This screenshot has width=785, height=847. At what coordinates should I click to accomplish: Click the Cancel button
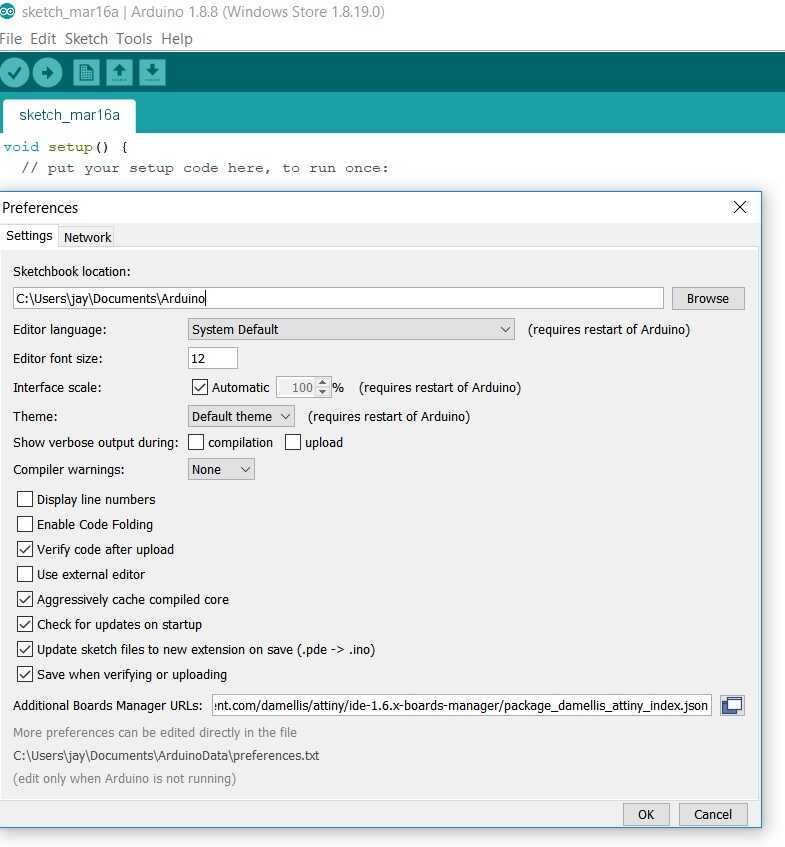tap(713, 815)
